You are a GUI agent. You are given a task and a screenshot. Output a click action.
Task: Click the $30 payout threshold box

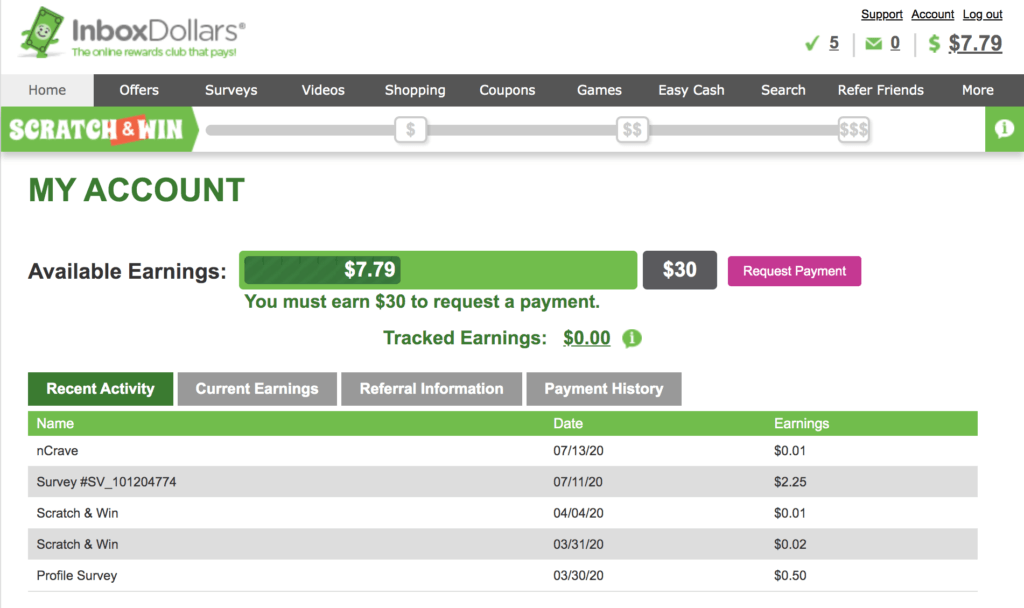coord(679,270)
